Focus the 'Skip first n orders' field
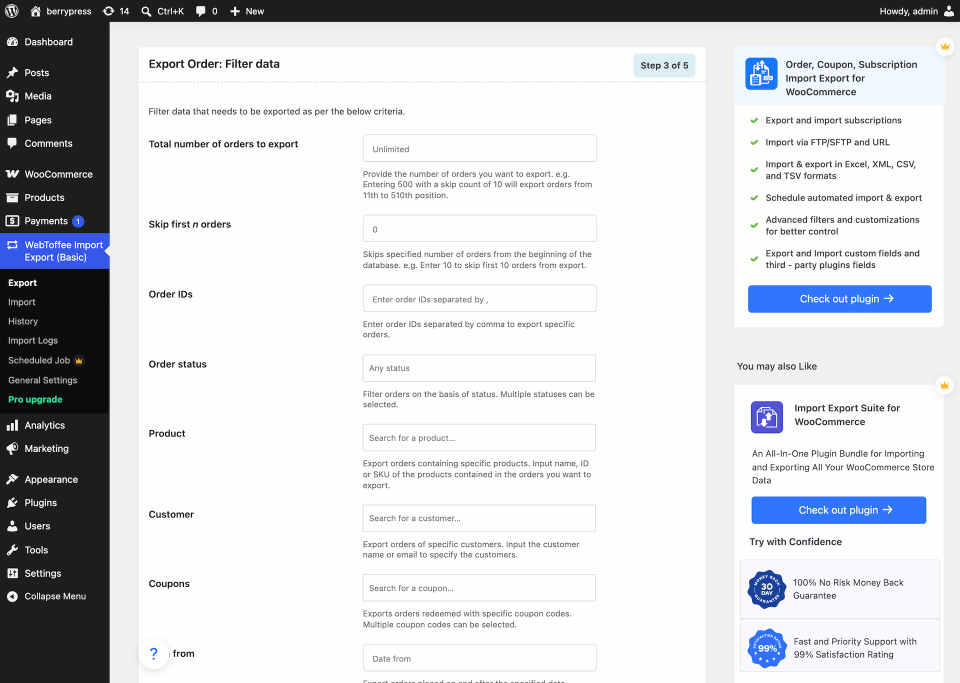The height and width of the screenshot is (683, 960). tap(479, 229)
